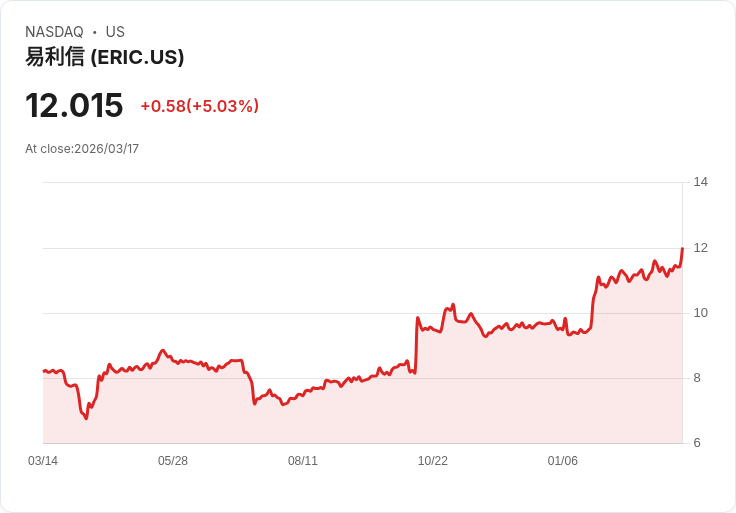Select the 01/06 date on x-axis
Image resolution: width=736 pixels, height=513 pixels.
coord(563,461)
